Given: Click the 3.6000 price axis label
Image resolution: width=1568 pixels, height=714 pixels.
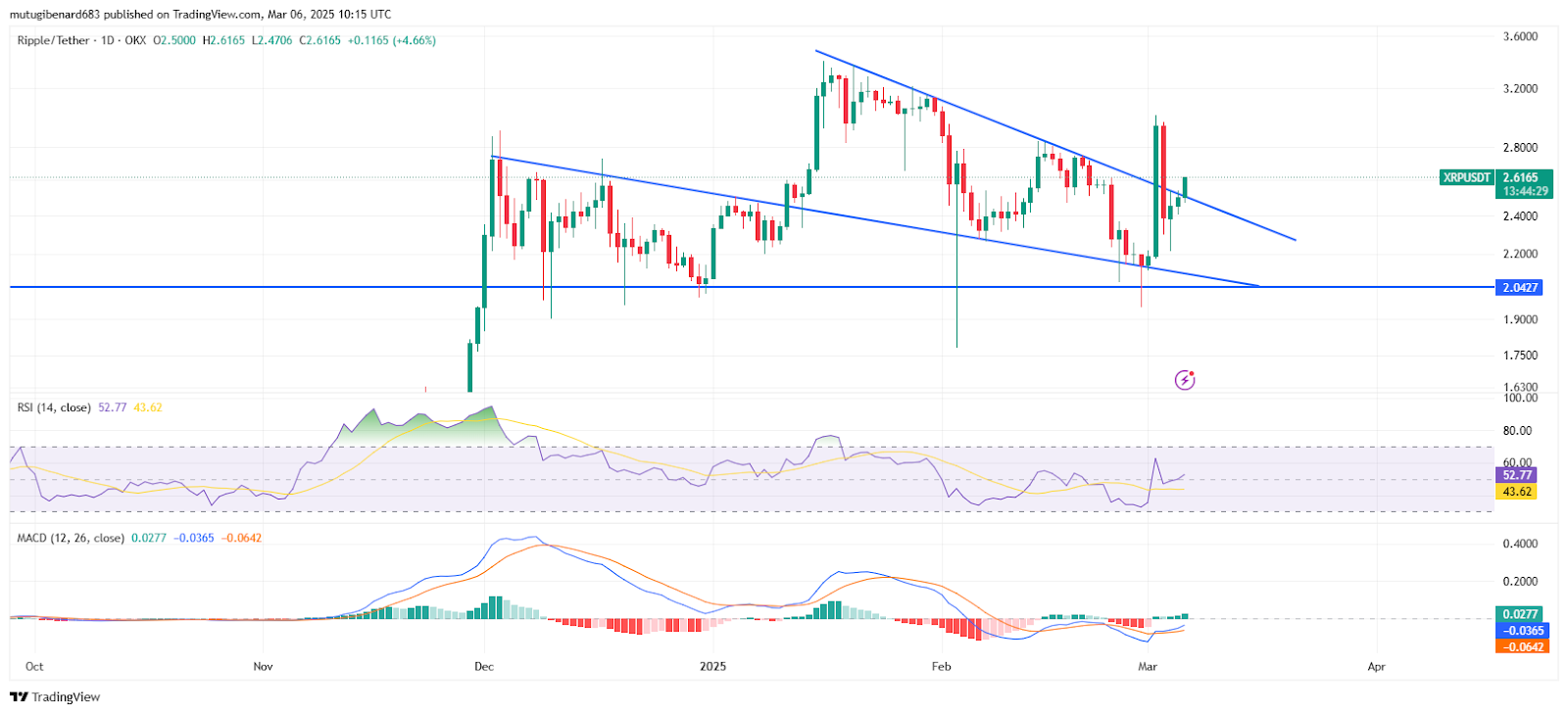Looking at the screenshot, I should point(1520,36).
